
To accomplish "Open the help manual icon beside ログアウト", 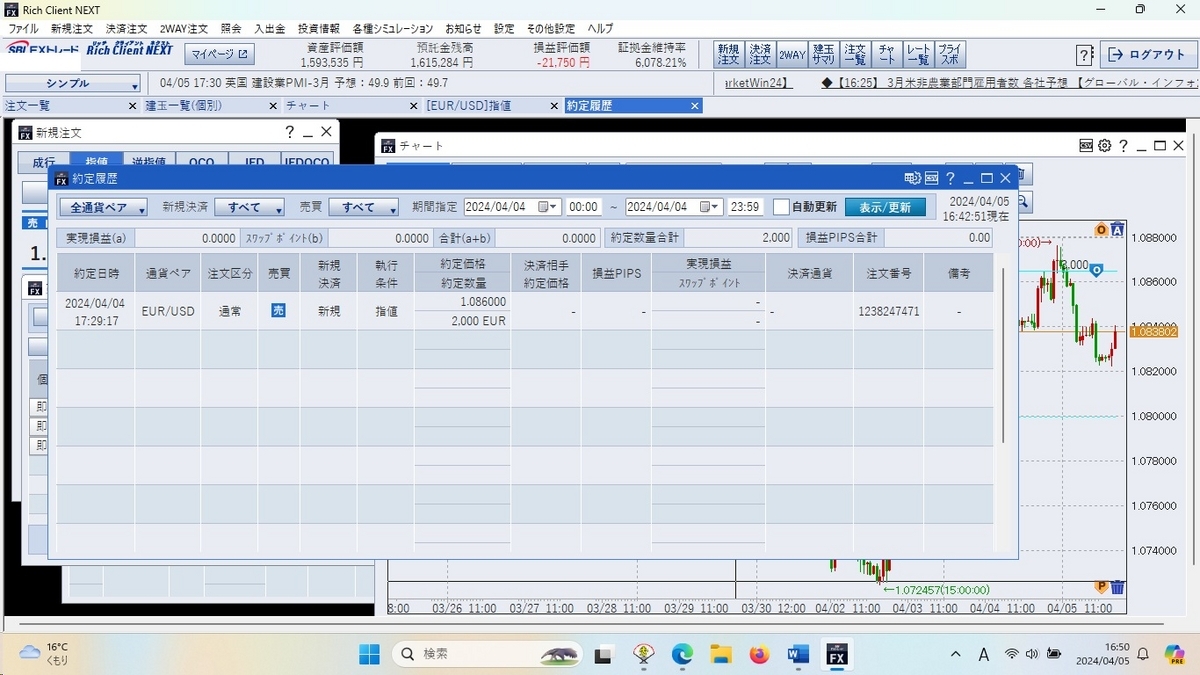I will [1084, 55].
